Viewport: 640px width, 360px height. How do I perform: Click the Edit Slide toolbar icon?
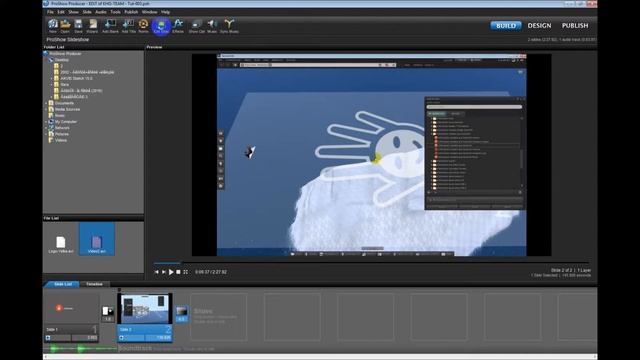tap(161, 26)
